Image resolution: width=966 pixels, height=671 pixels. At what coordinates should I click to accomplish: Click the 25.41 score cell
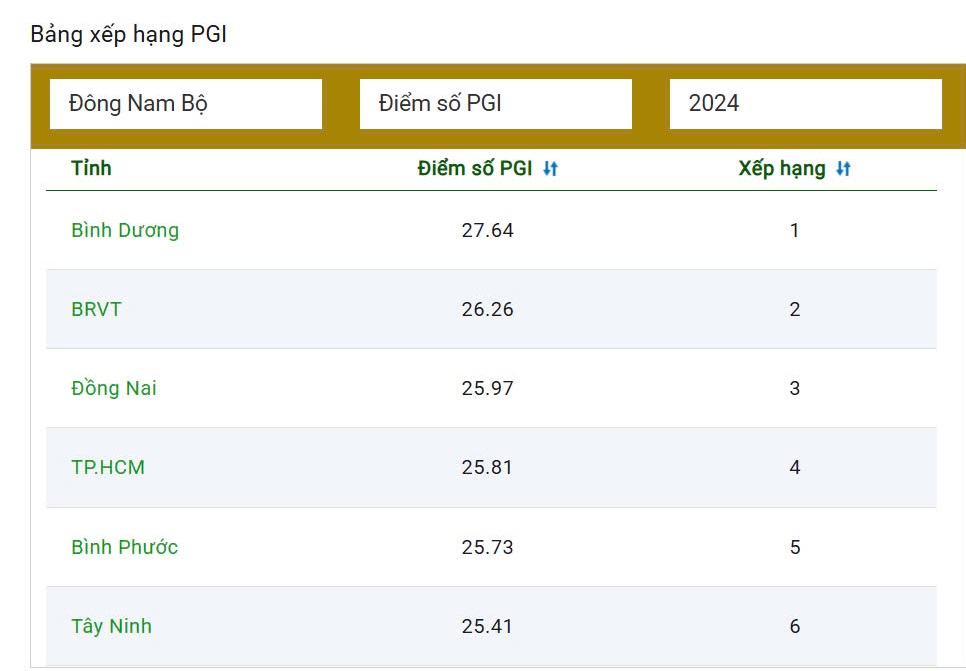click(x=487, y=626)
